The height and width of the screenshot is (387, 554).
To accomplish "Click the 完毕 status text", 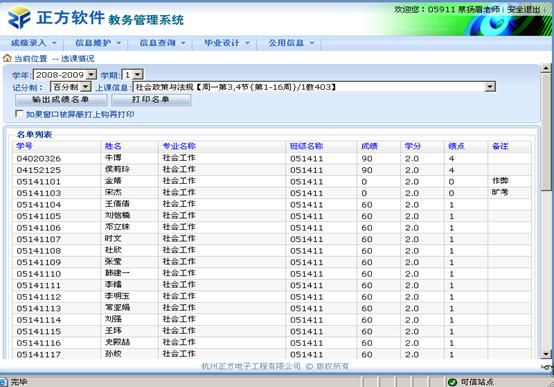I will click(19, 382).
